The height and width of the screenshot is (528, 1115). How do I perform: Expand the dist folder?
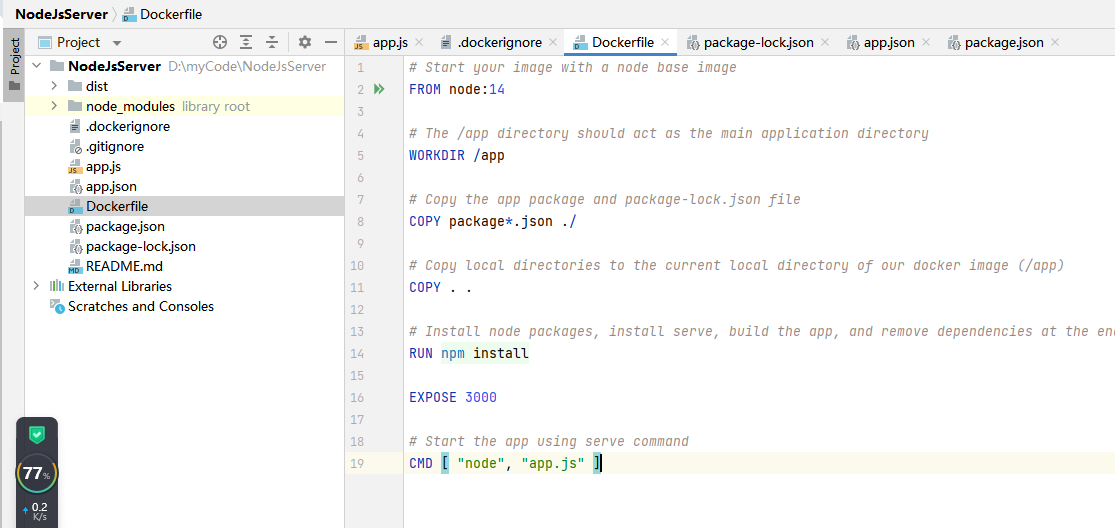tap(54, 86)
